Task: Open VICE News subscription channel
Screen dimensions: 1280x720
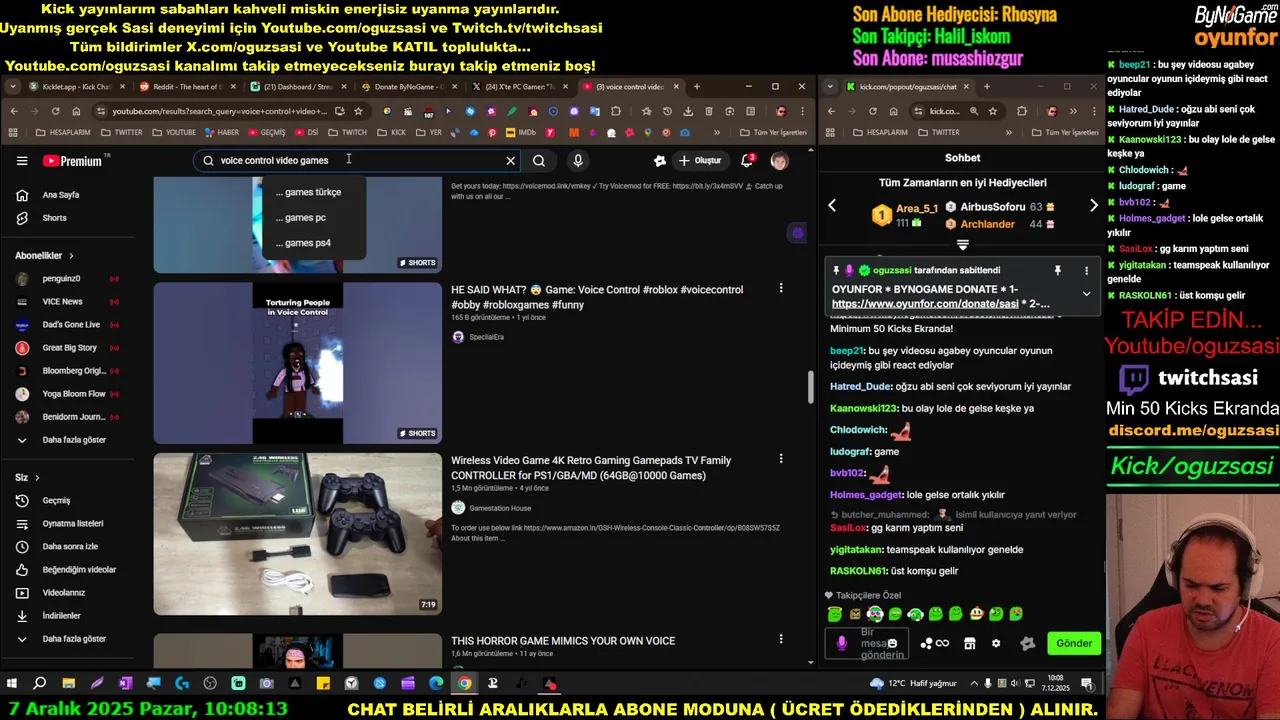Action: coord(66,302)
